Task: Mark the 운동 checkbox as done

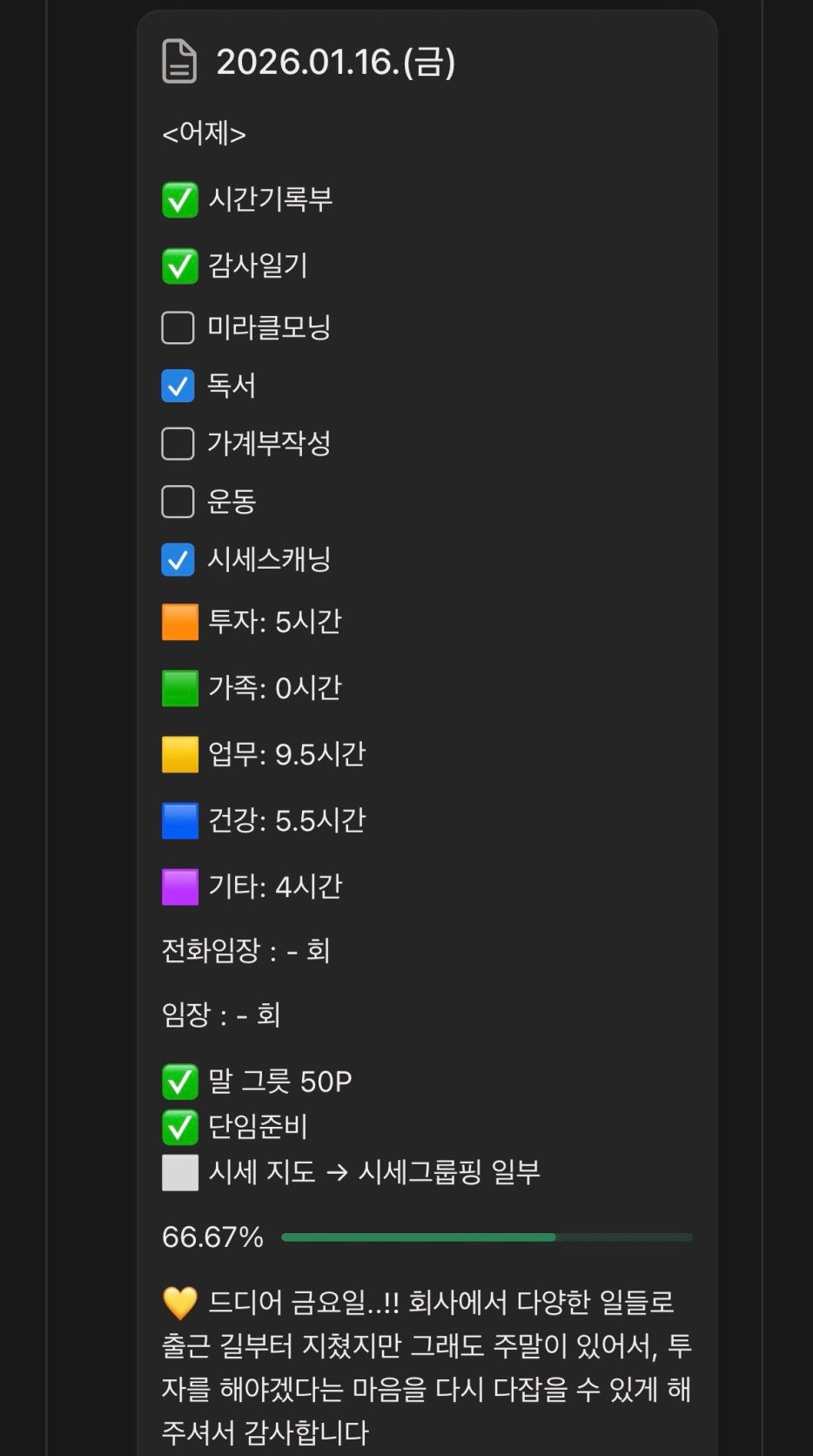Action: click(x=178, y=502)
